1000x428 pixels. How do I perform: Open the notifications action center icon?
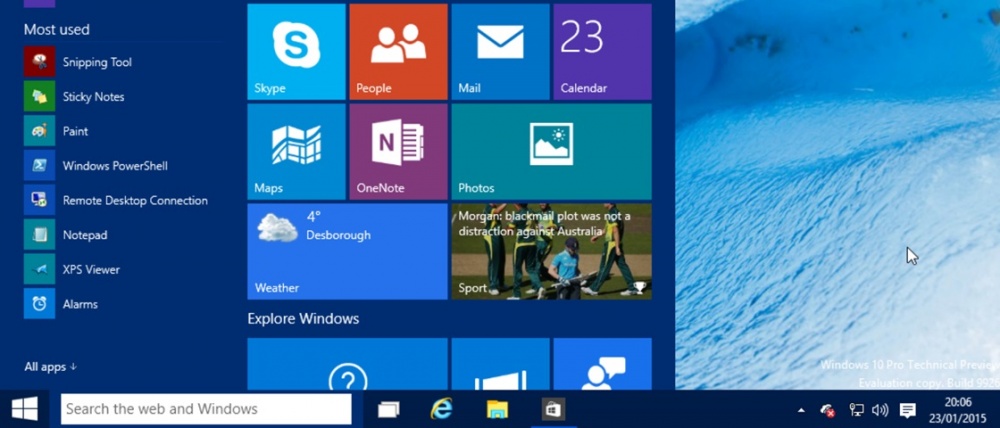(907, 410)
